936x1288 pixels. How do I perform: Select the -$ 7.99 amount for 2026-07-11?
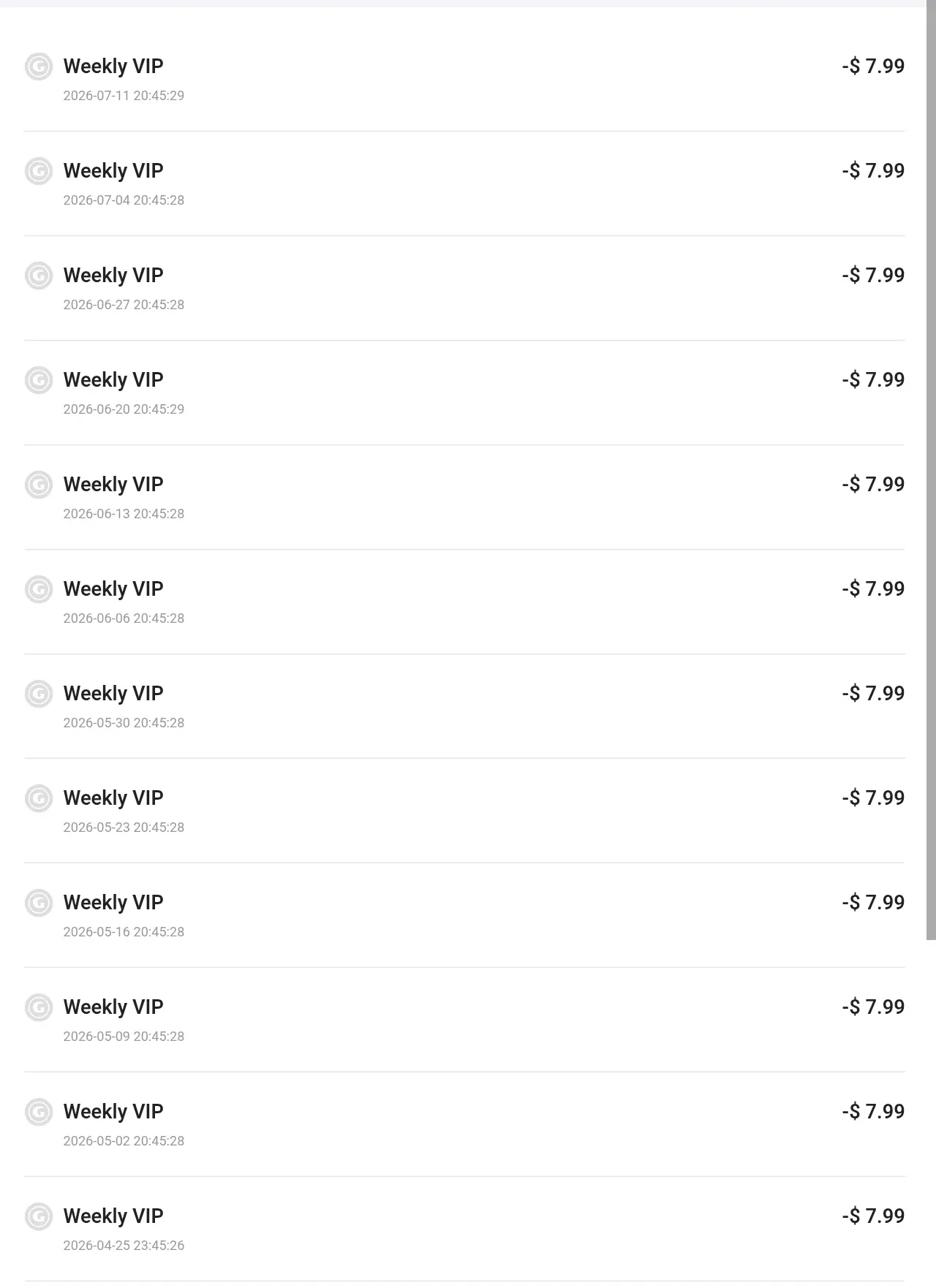coord(873,66)
